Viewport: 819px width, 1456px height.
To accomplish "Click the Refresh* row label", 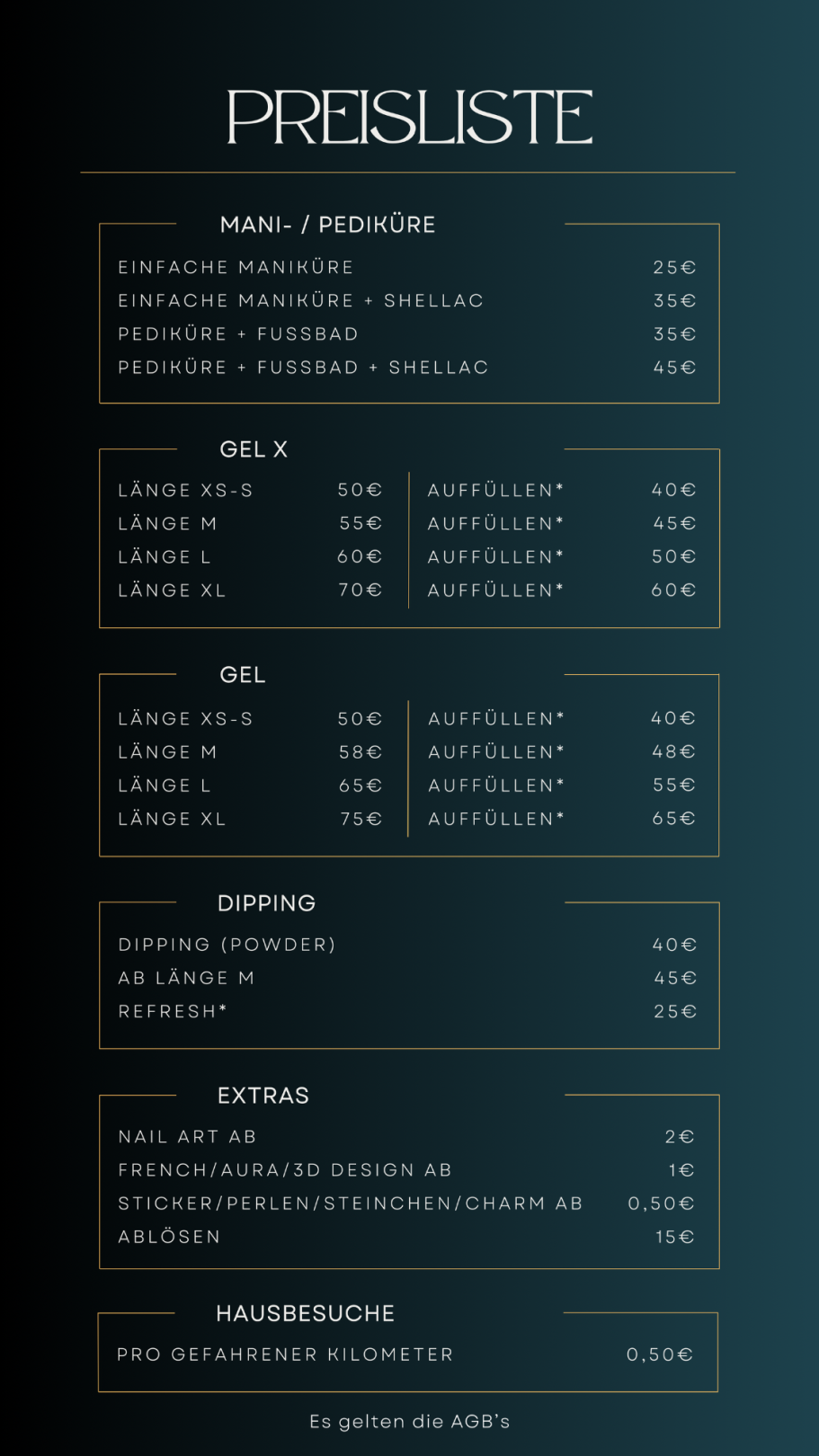I will coord(173,1012).
